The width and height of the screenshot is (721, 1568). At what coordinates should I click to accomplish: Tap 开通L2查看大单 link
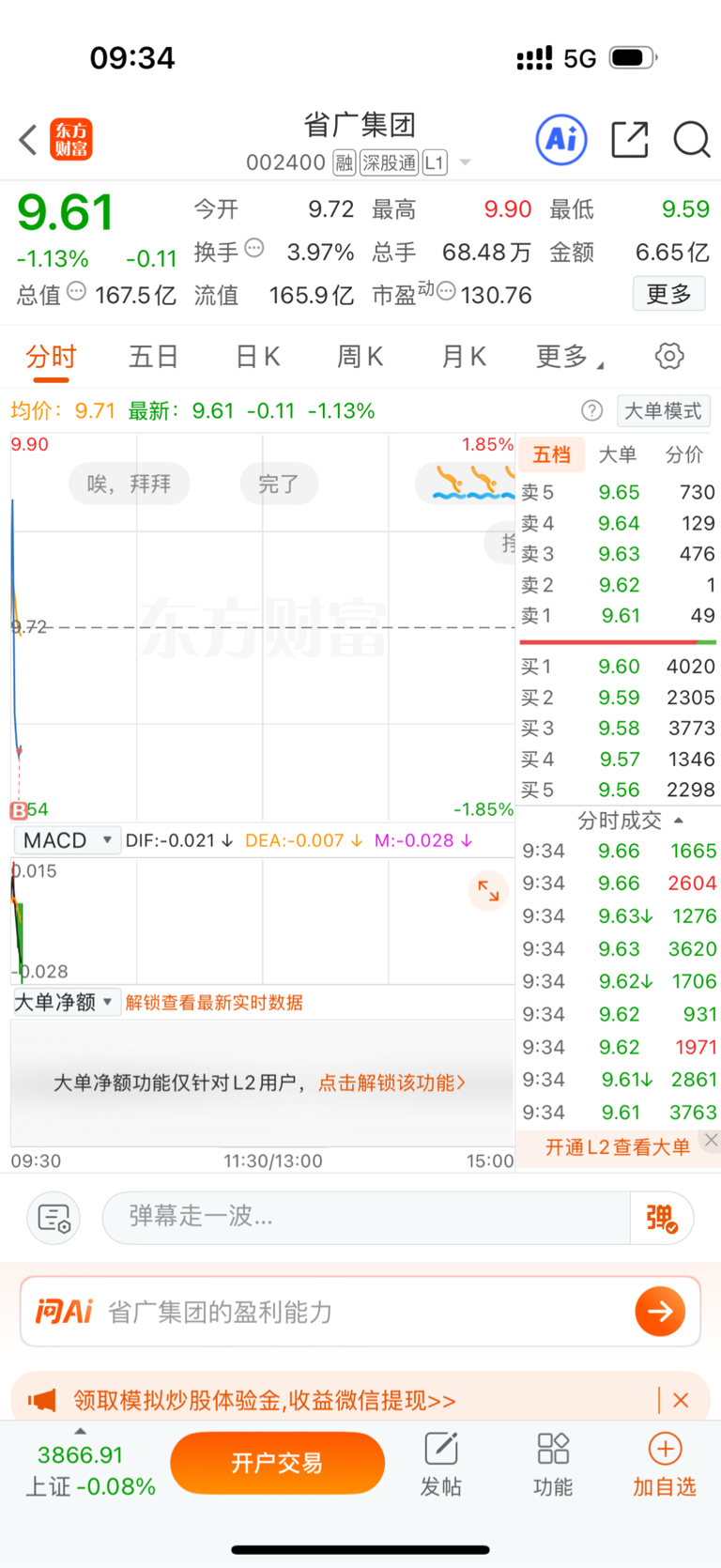[618, 1147]
